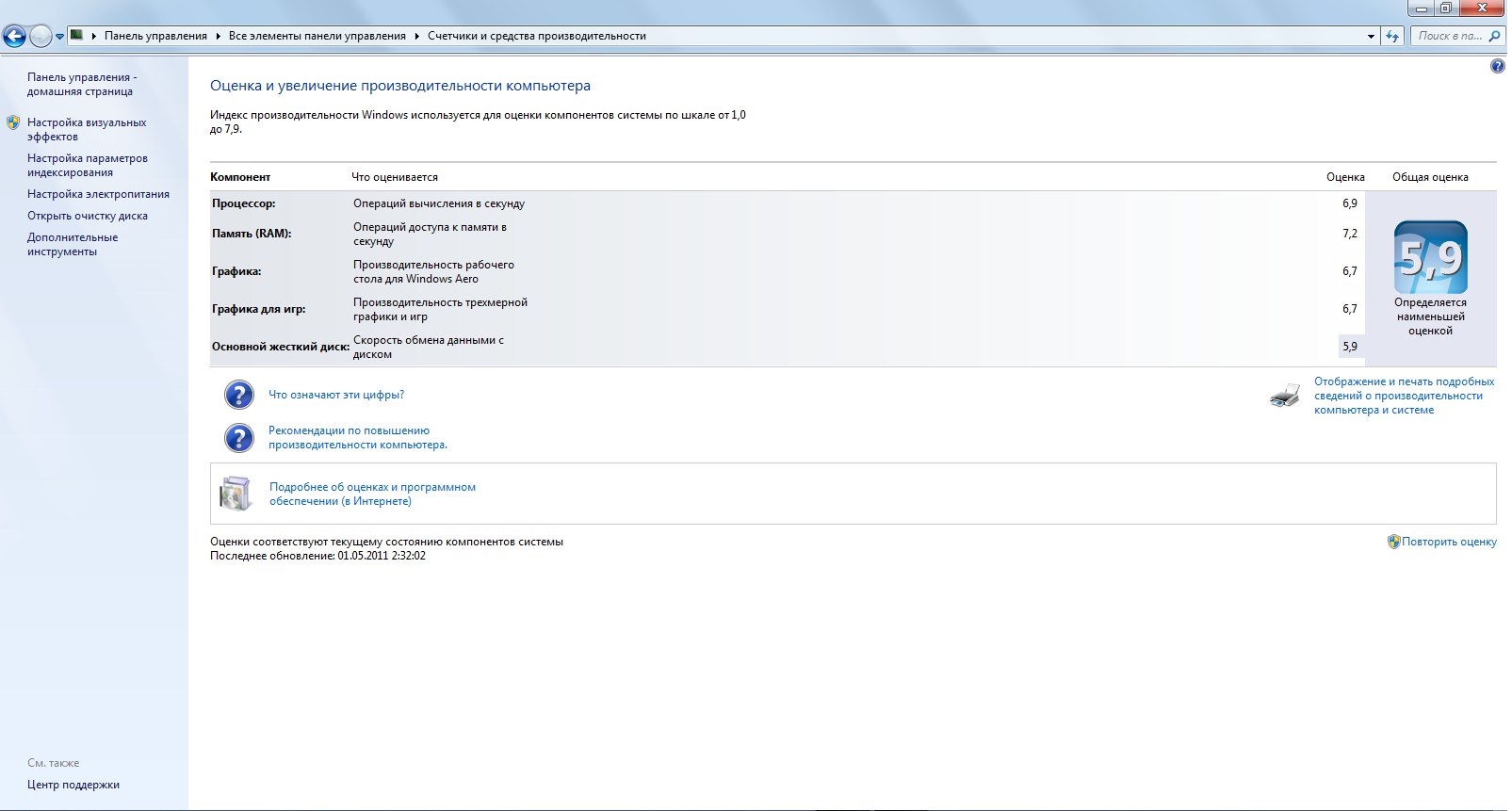This screenshot has width=1512, height=811.
Task: Click the 'Общая оценка' column header
Action: (1430, 177)
